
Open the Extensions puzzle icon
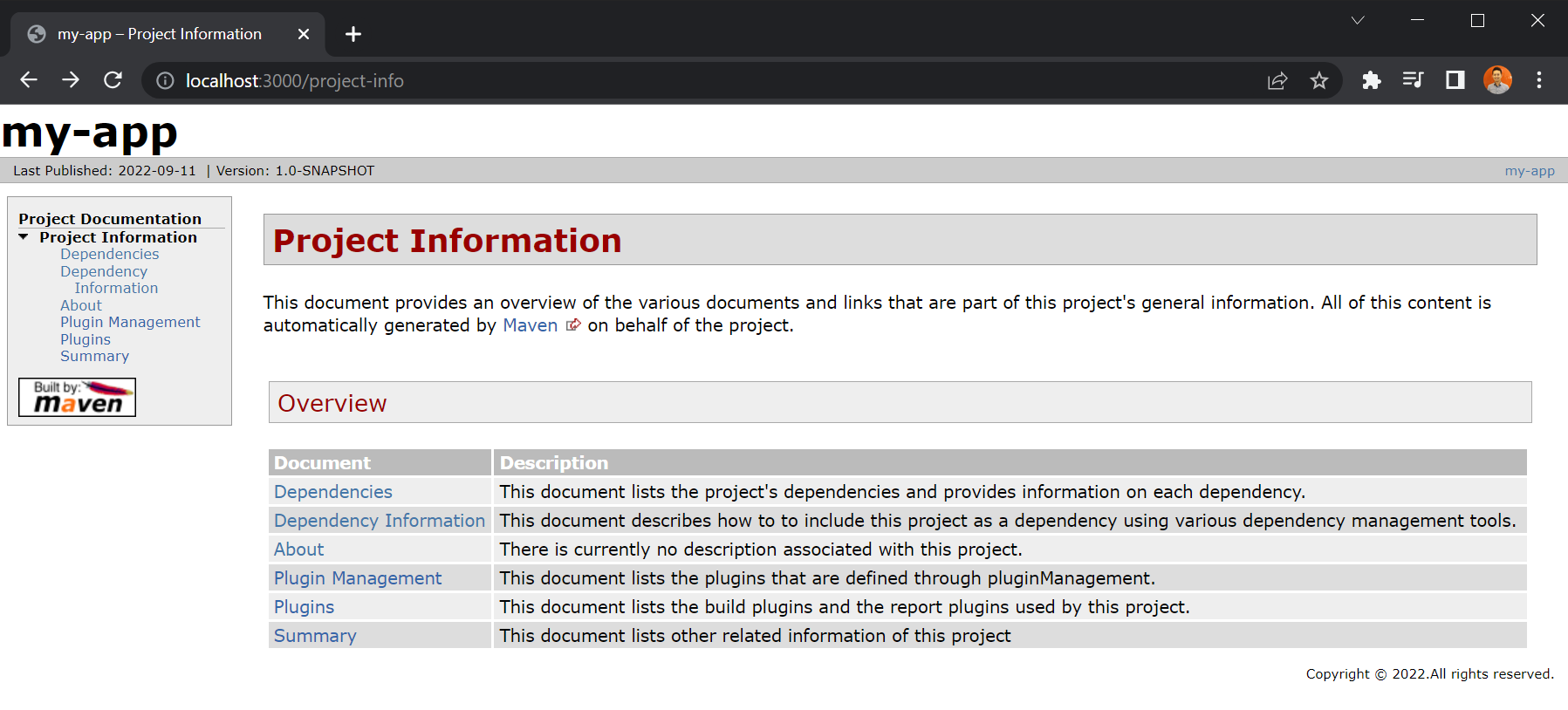[1372, 80]
